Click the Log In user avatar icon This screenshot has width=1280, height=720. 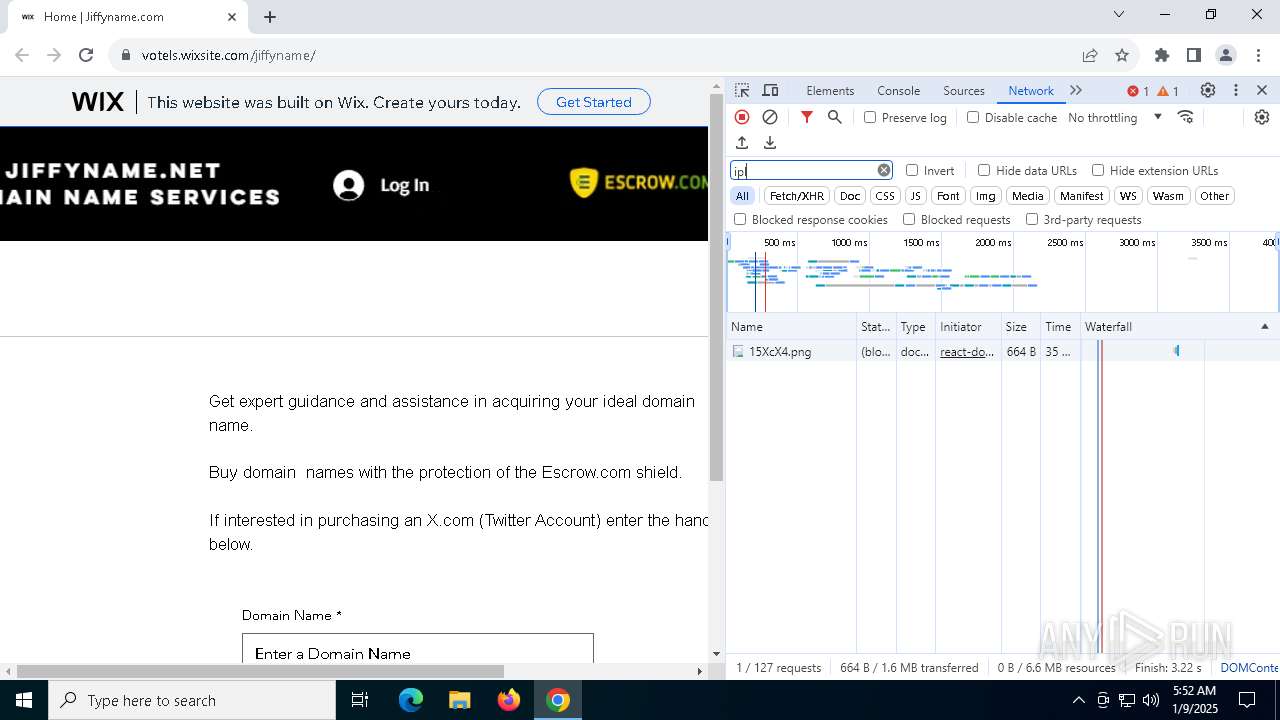click(348, 185)
